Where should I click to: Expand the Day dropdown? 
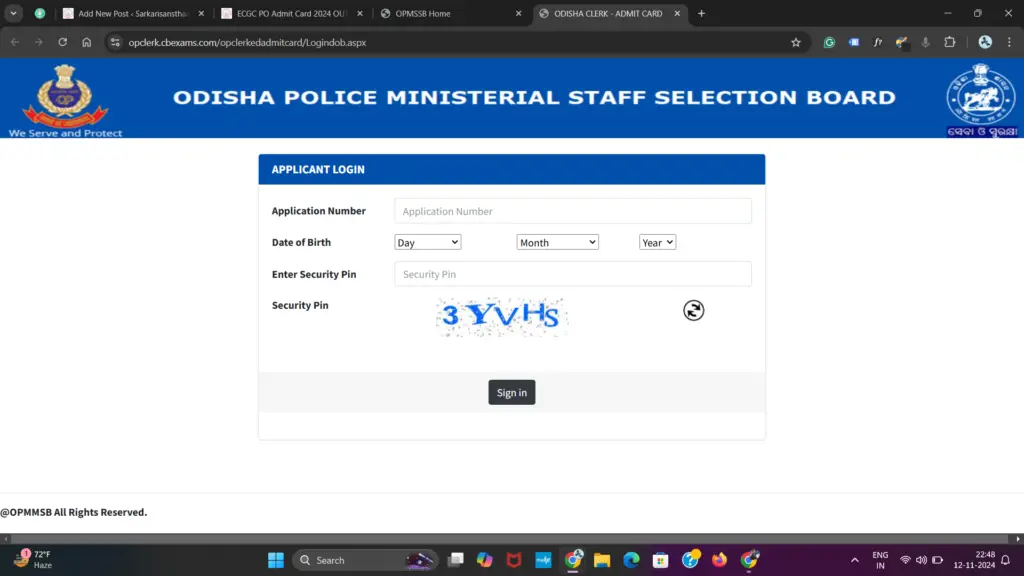click(428, 242)
